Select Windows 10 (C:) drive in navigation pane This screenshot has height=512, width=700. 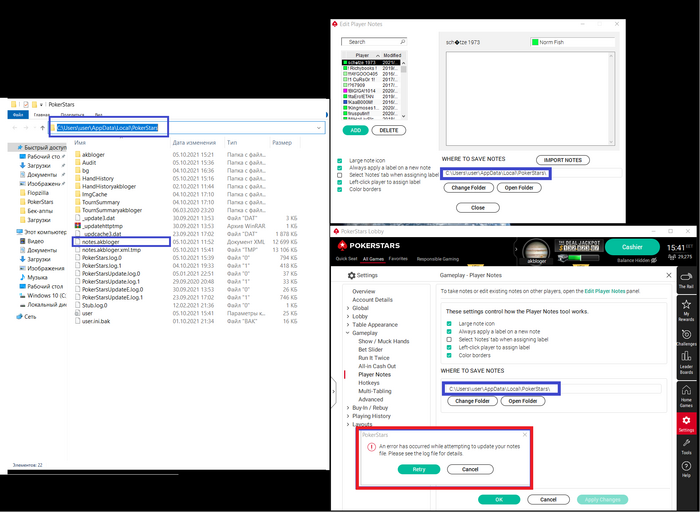(46, 296)
